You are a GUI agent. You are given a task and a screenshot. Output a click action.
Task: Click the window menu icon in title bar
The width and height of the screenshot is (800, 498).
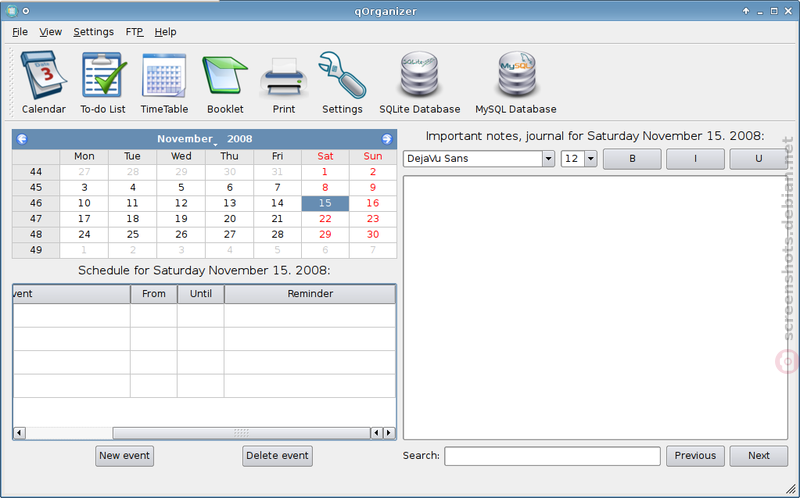click(11, 11)
